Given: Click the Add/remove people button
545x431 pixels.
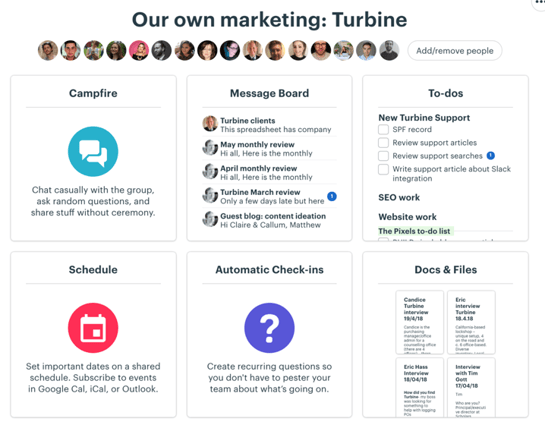Looking at the screenshot, I should pos(455,51).
